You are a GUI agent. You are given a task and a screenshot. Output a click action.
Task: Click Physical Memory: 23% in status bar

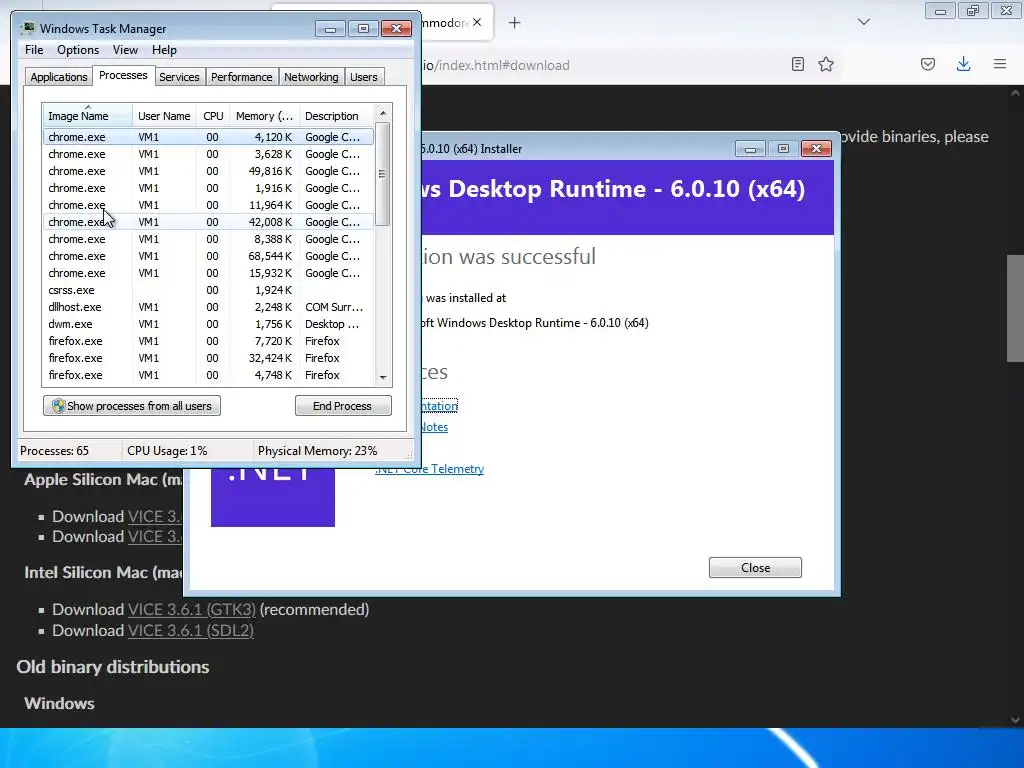coord(317,451)
